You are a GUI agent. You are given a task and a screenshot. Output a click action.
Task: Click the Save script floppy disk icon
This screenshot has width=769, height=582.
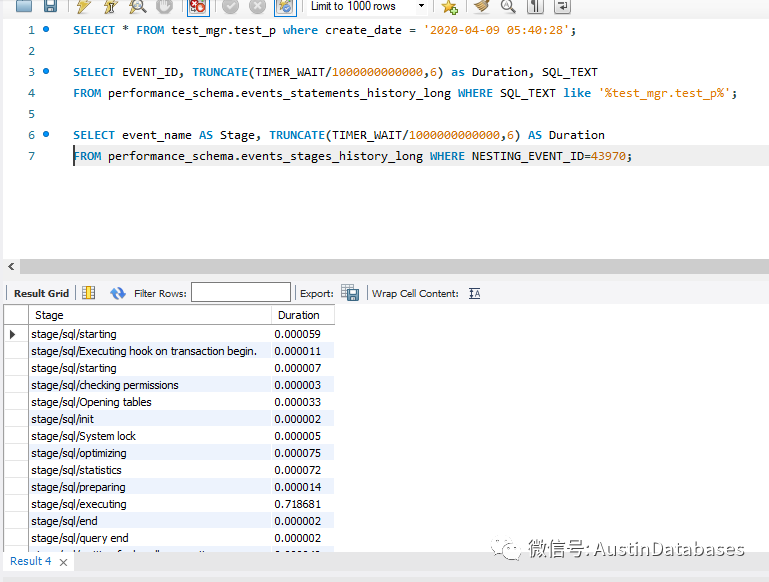[x=50, y=6]
